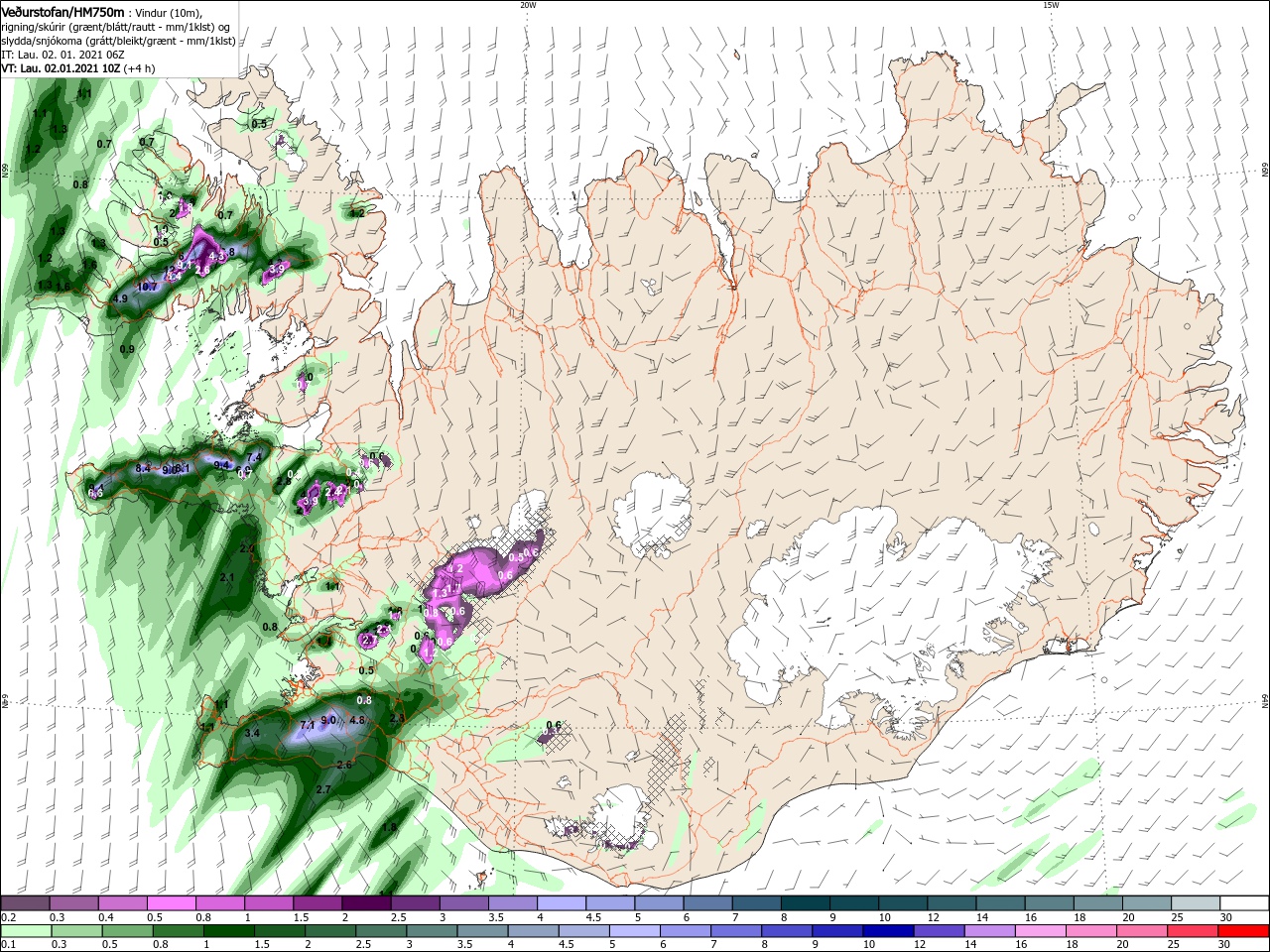
Task: Click the dark green rain swatch between 1 and 1.5
Action: click(x=228, y=931)
